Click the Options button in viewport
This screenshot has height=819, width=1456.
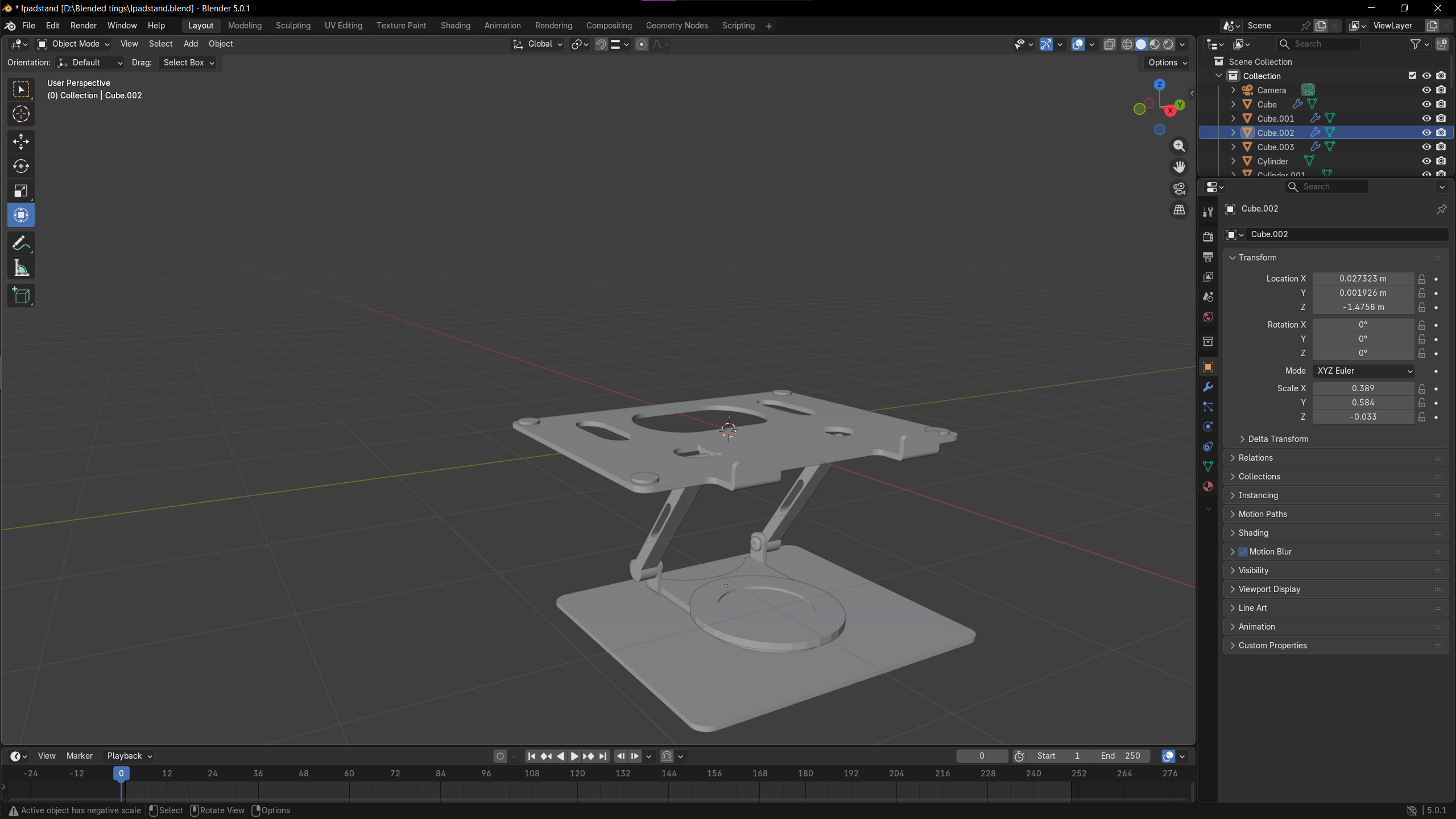pyautogui.click(x=1168, y=63)
